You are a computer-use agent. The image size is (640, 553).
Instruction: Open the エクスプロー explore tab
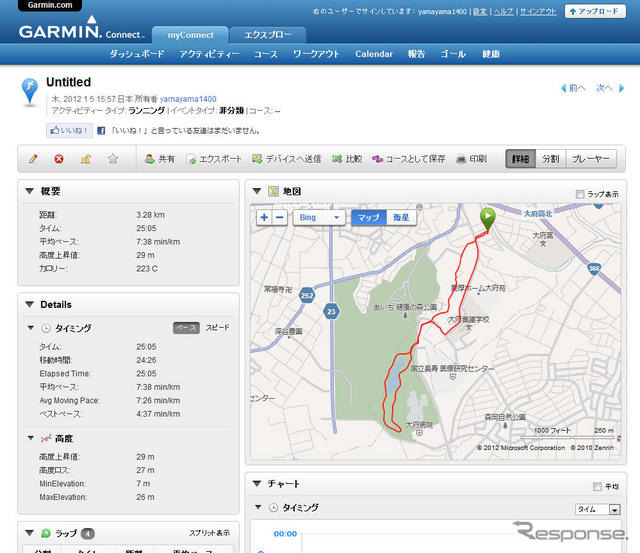click(x=268, y=35)
